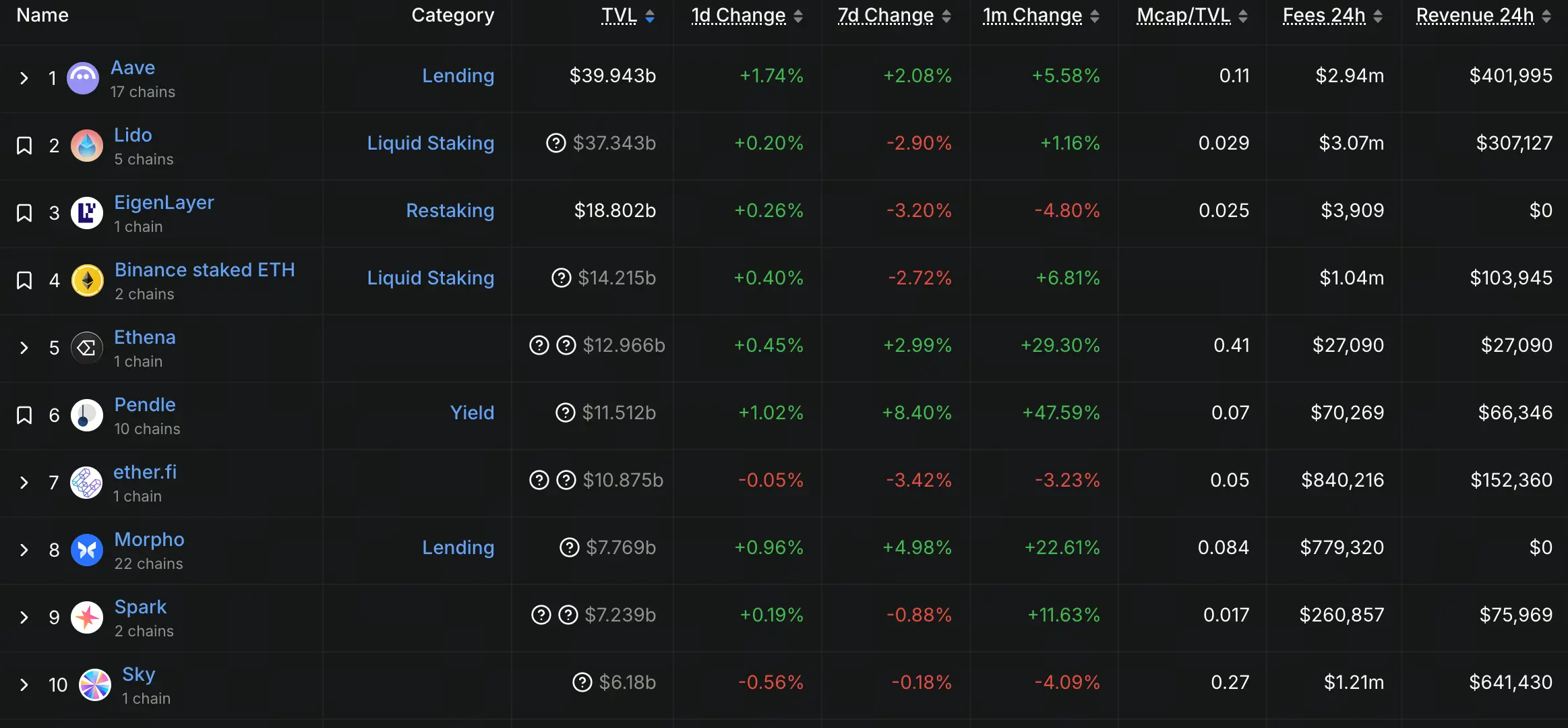The height and width of the screenshot is (728, 1568).
Task: Click the Sky protocol logo
Action: click(95, 685)
